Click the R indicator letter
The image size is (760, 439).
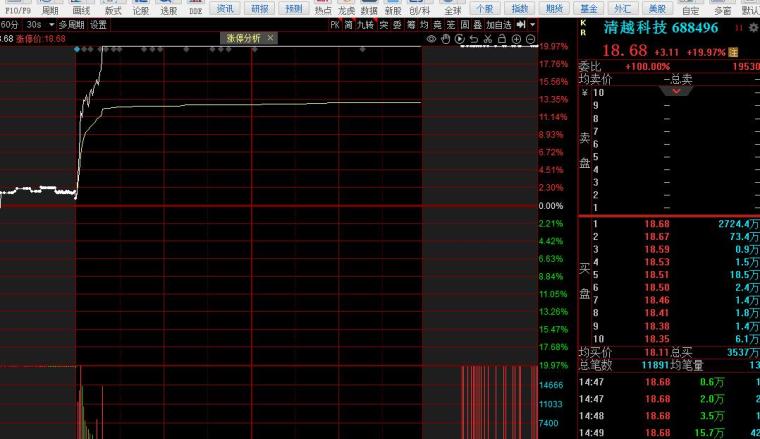583,32
